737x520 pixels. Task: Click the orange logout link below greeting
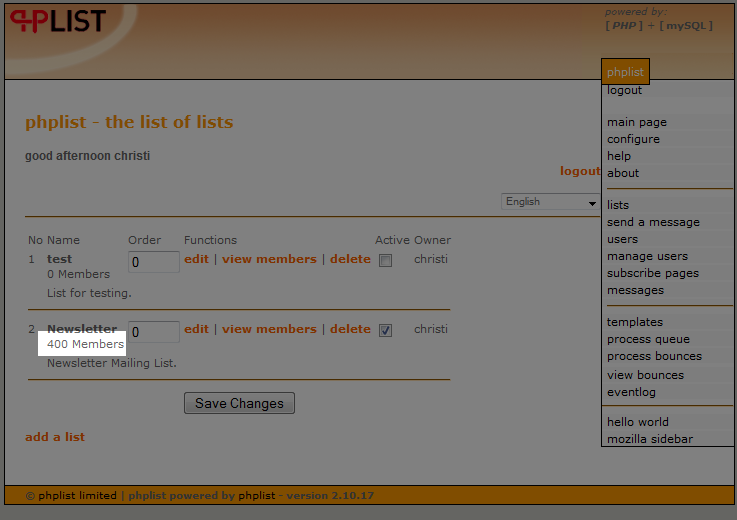tap(580, 171)
